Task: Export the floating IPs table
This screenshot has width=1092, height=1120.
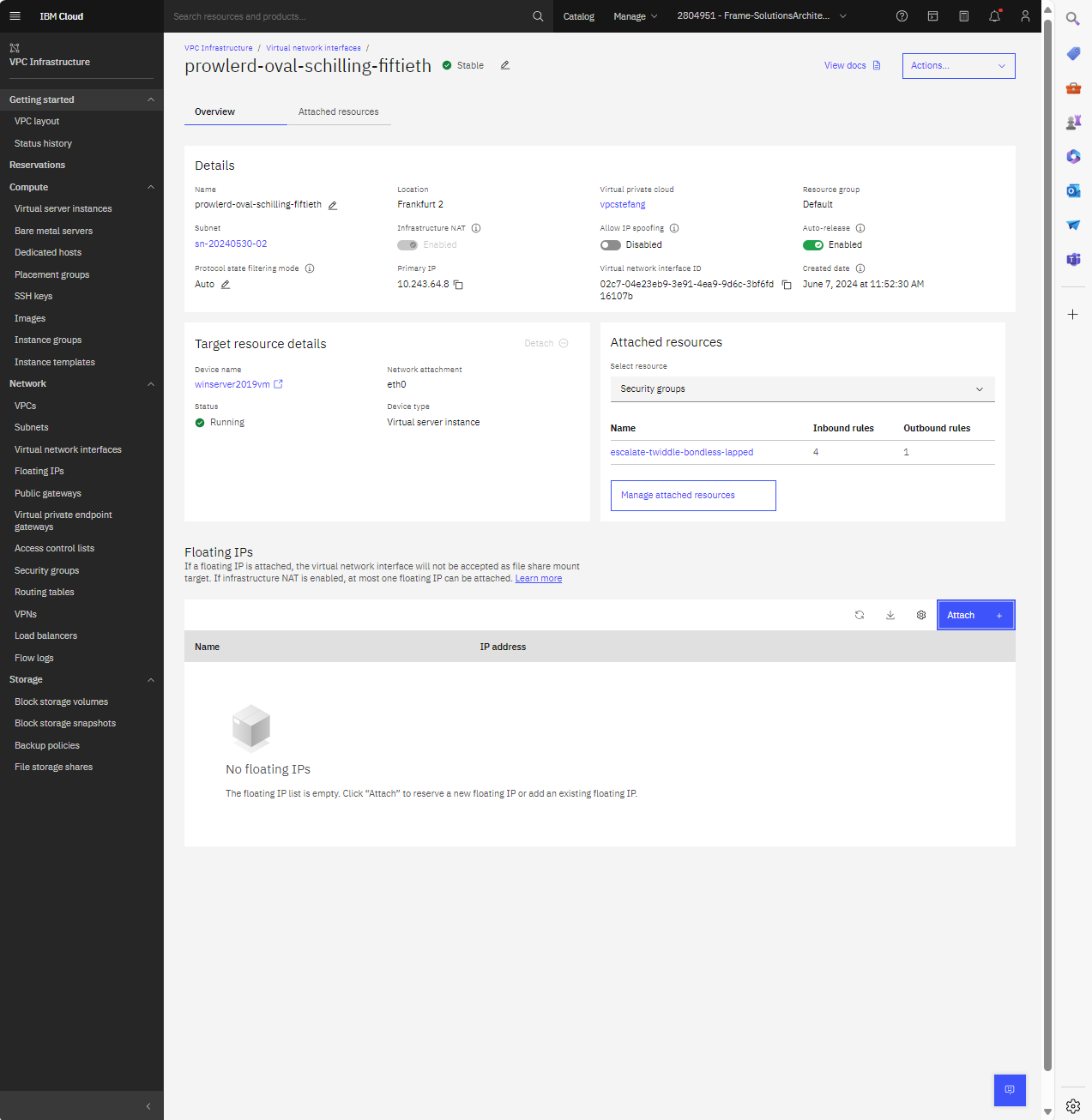Action: [x=890, y=615]
